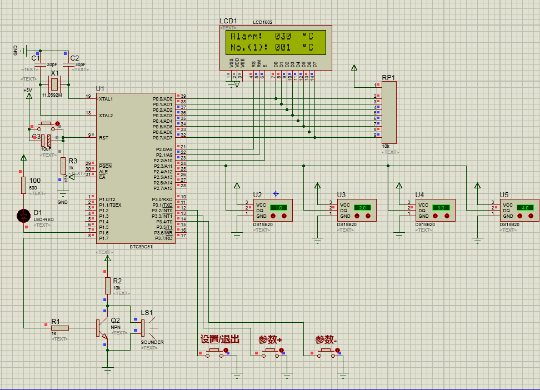Select the ground symbol below transistor Q2
The height and width of the screenshot is (390, 540).
[x=108, y=370]
